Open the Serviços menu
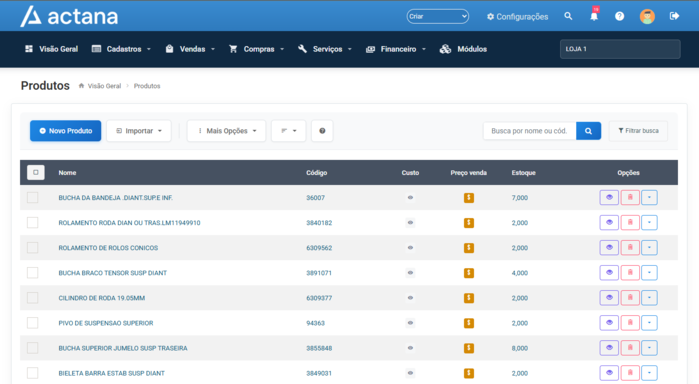This screenshot has width=699, height=384. [325, 49]
